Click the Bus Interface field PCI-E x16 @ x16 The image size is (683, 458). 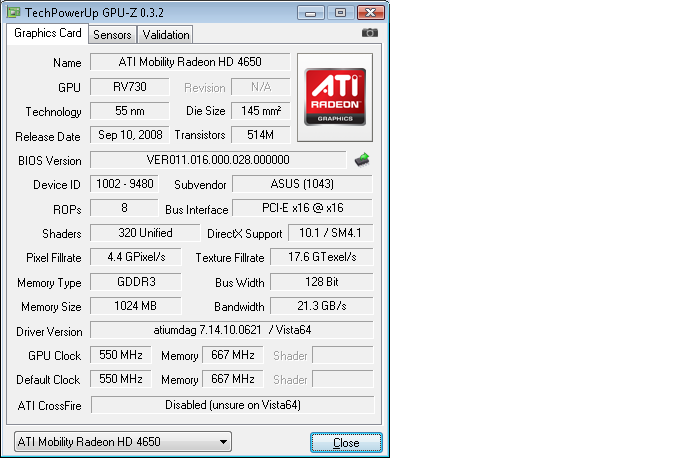(x=302, y=208)
